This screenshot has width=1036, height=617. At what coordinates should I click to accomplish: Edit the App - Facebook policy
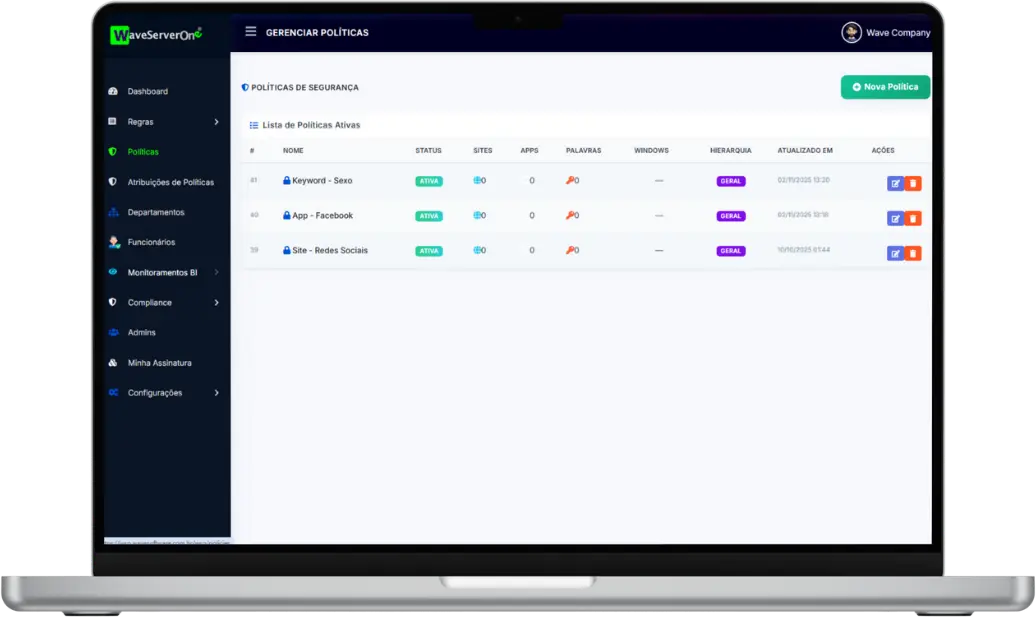pyautogui.click(x=895, y=219)
